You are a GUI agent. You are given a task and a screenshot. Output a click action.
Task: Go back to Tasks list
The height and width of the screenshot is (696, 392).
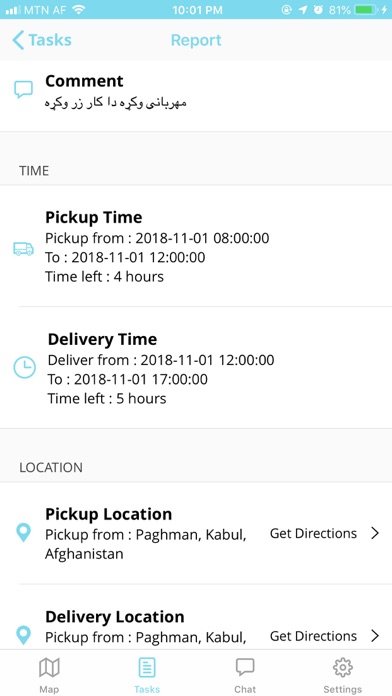click(42, 40)
